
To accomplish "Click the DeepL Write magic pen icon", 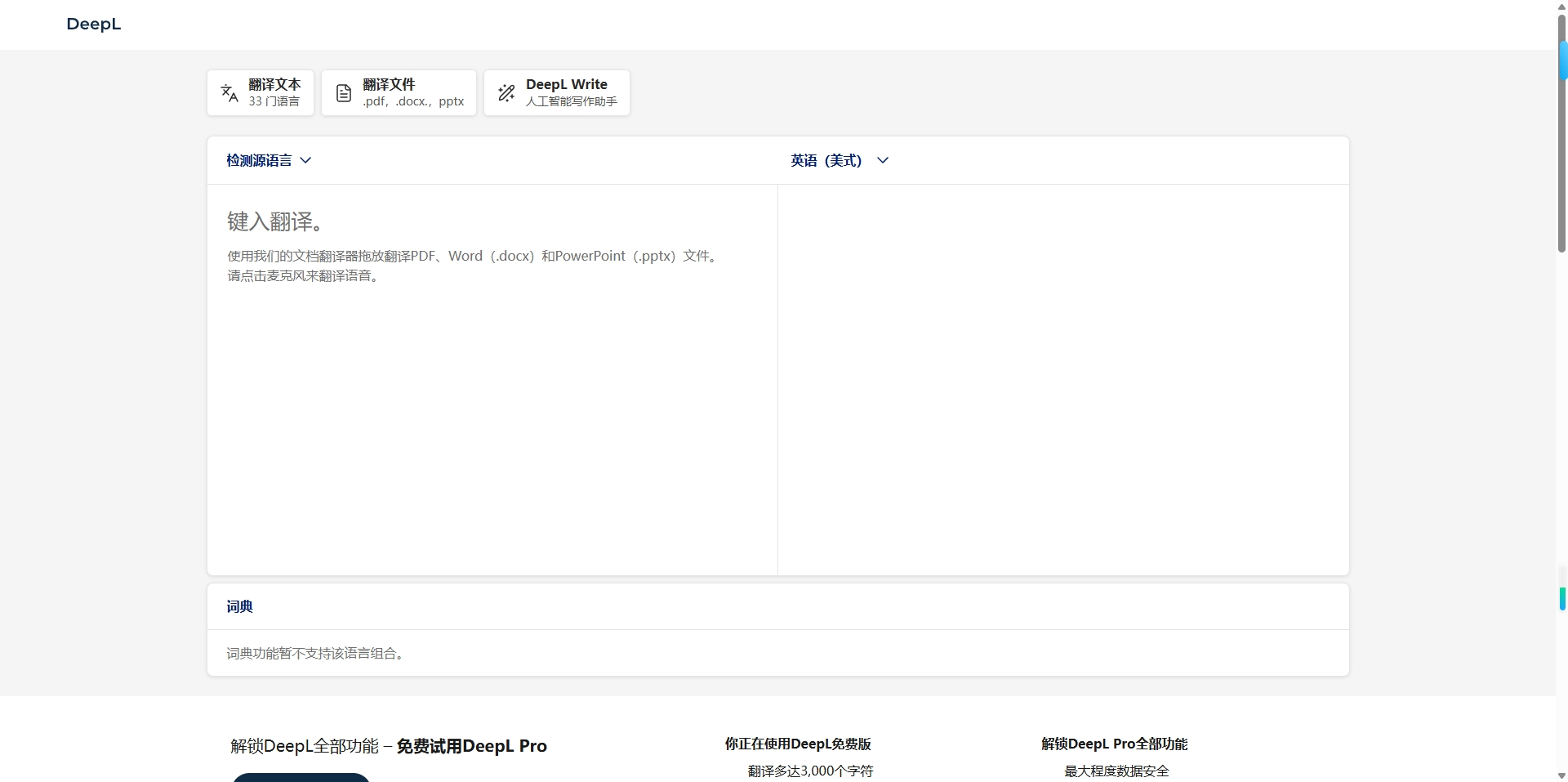I will pyautogui.click(x=506, y=93).
